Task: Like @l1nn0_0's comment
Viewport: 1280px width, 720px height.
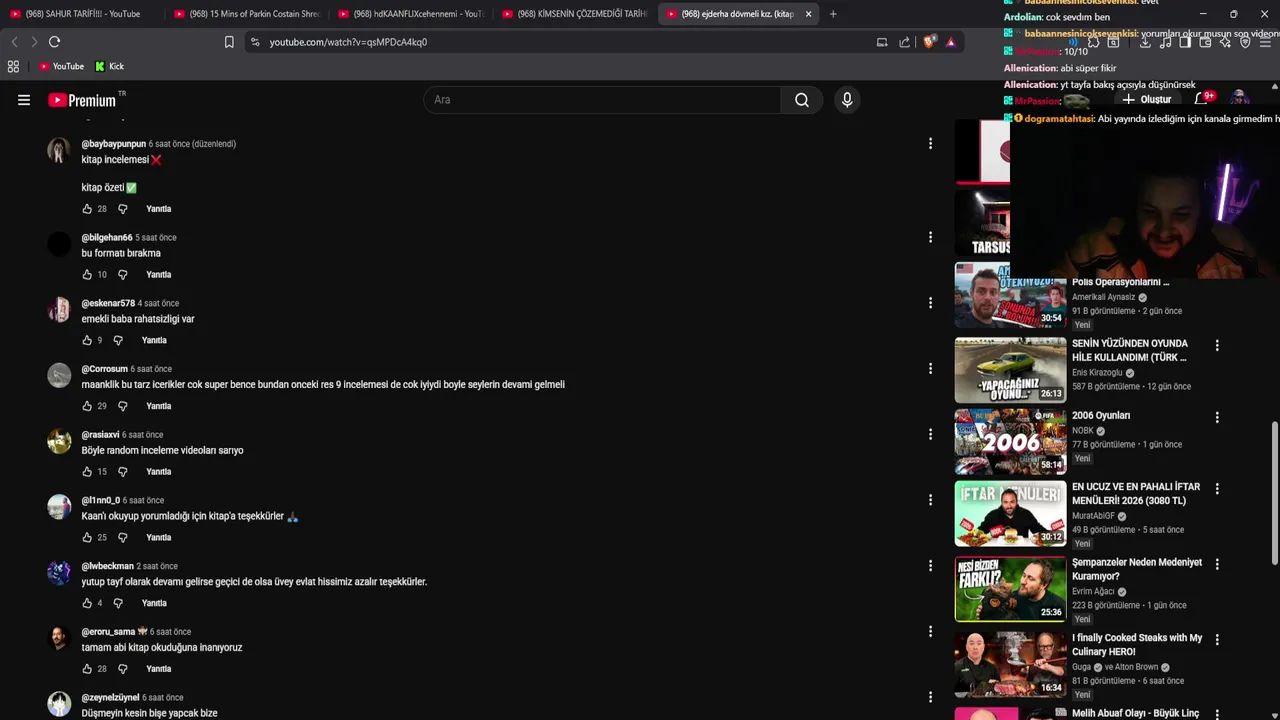Action: coord(87,537)
